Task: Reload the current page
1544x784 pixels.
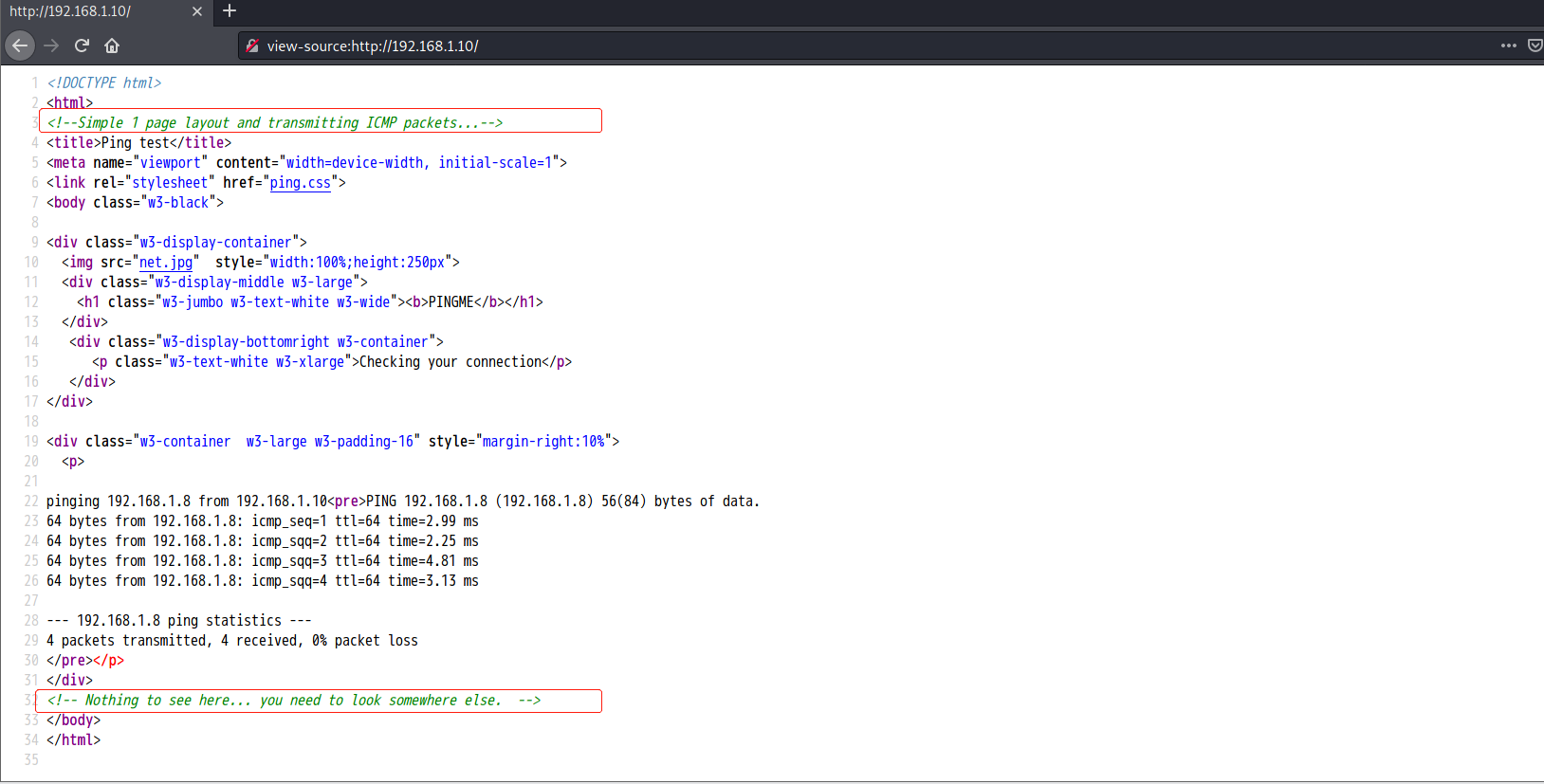Action: click(x=82, y=46)
